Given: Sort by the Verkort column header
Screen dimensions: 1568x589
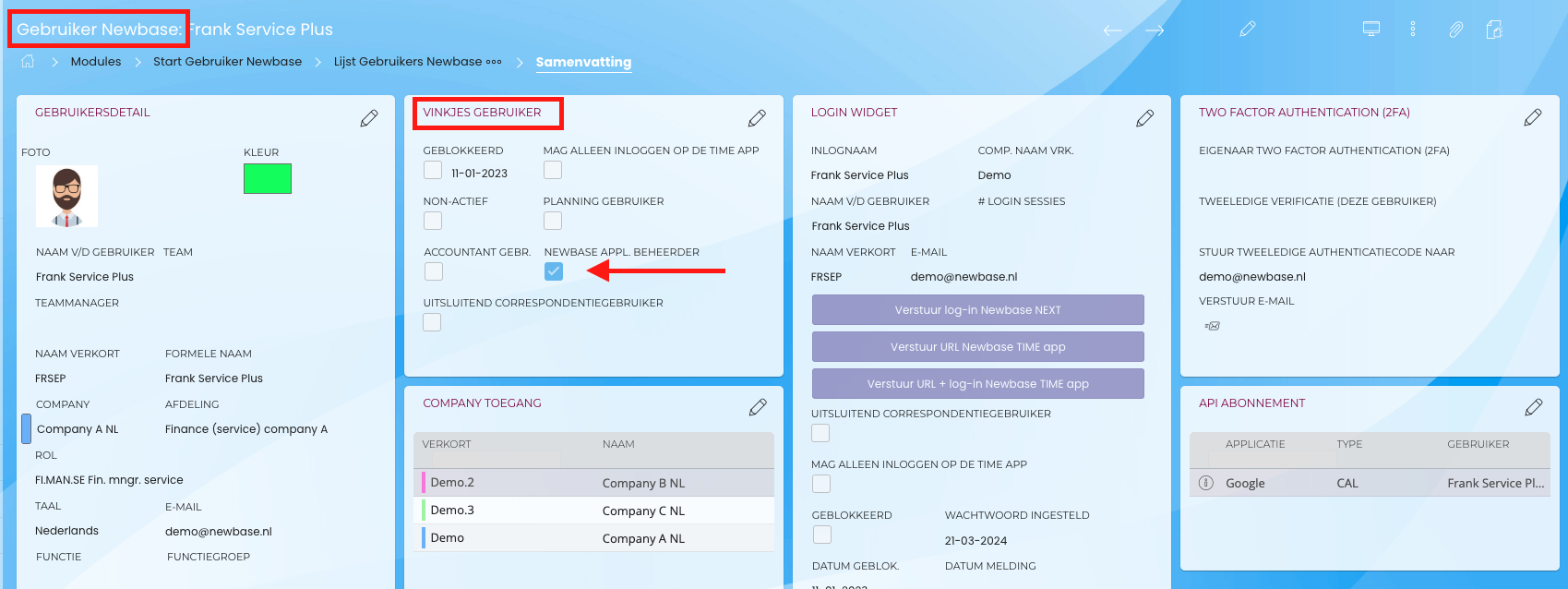Looking at the screenshot, I should 447,444.
